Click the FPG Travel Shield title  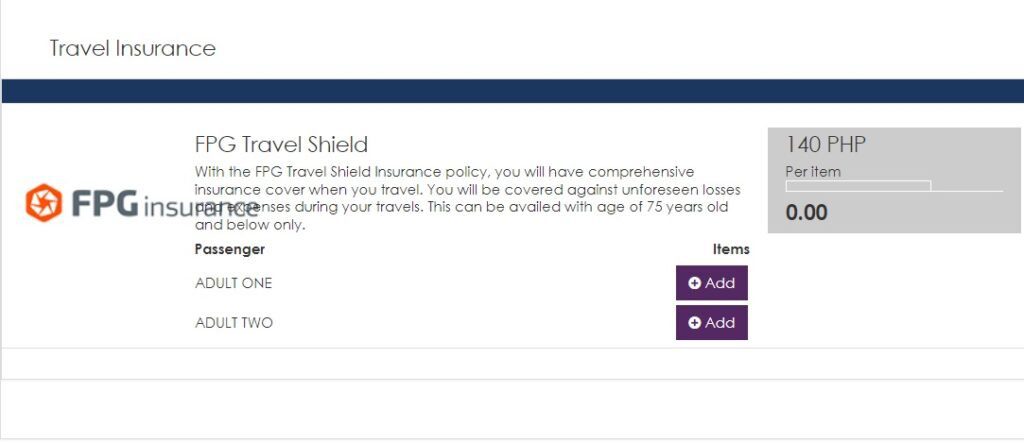coord(281,144)
